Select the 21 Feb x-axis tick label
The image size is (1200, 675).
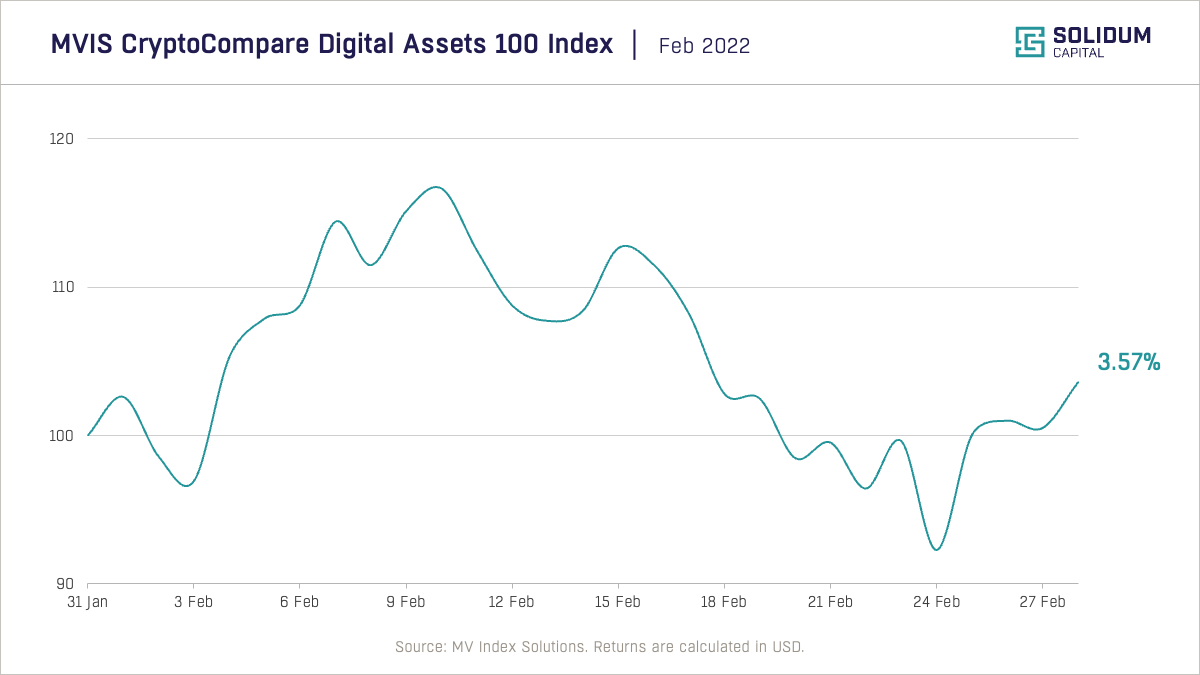(x=830, y=602)
